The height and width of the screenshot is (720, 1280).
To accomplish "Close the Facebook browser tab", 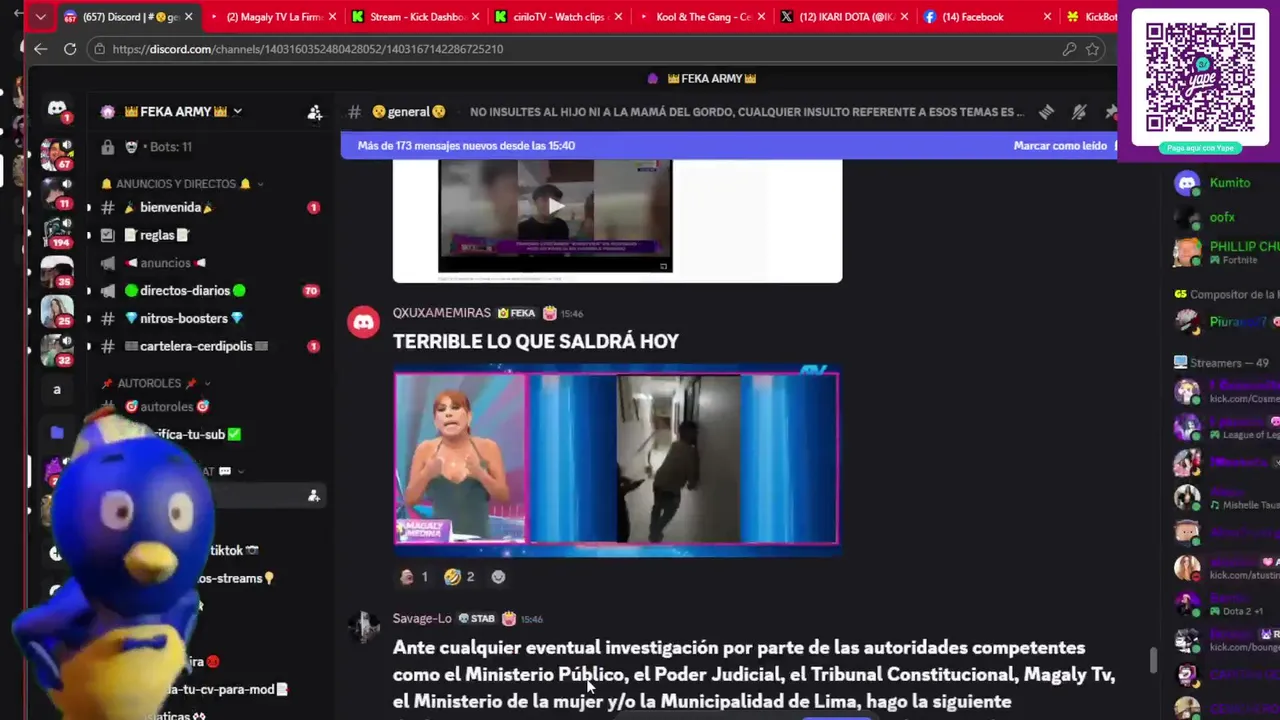I will (x=1047, y=17).
